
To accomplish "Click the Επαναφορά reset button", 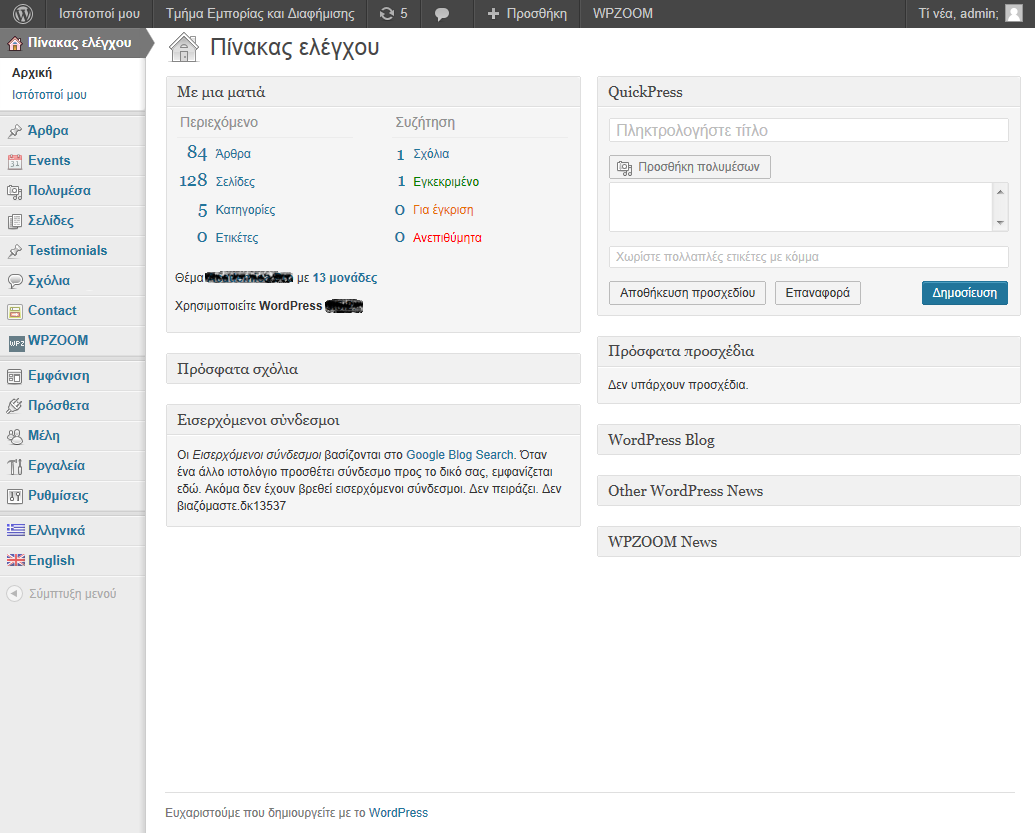I will click(817, 293).
